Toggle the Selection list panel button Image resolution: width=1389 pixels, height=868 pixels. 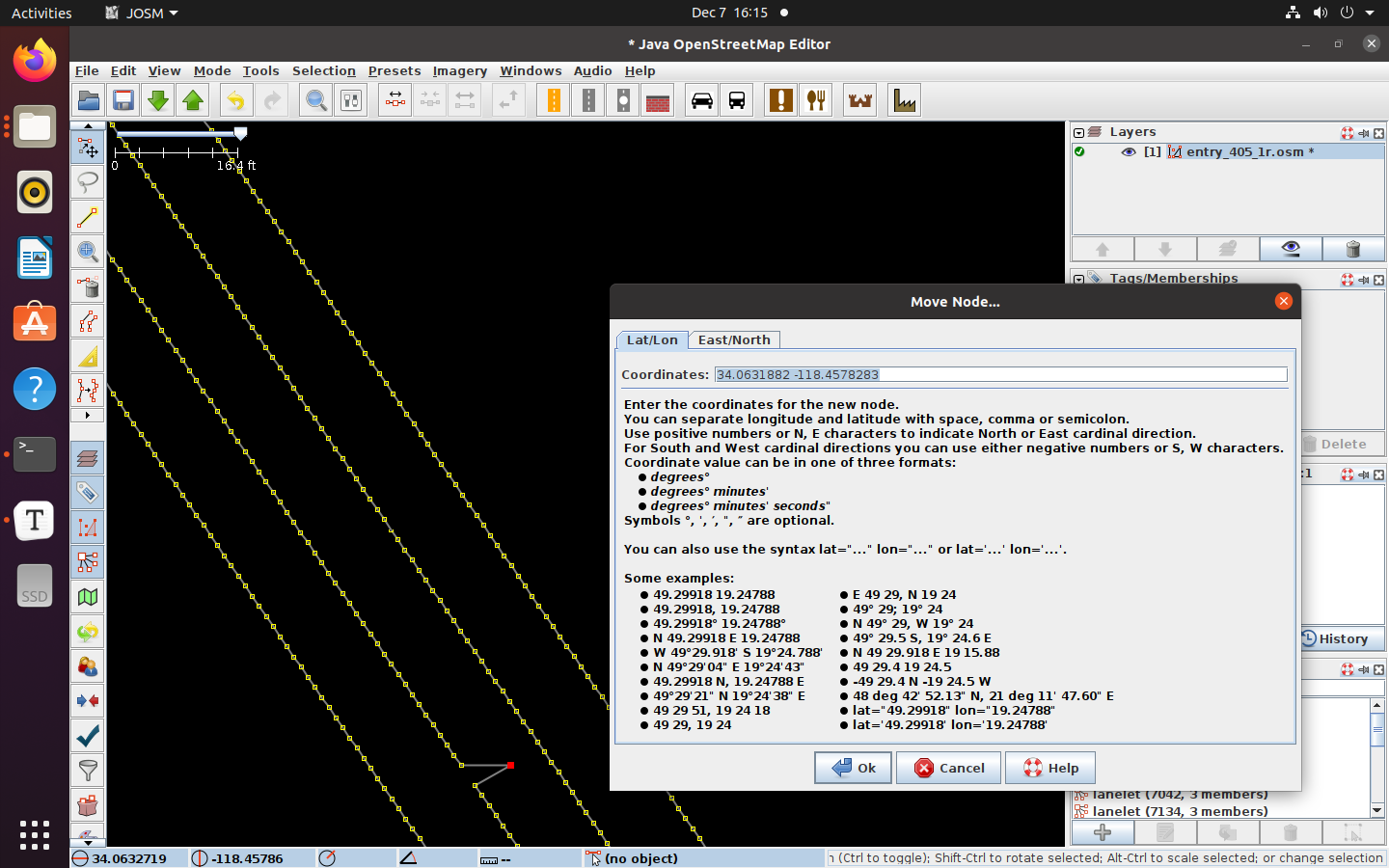[x=88, y=528]
